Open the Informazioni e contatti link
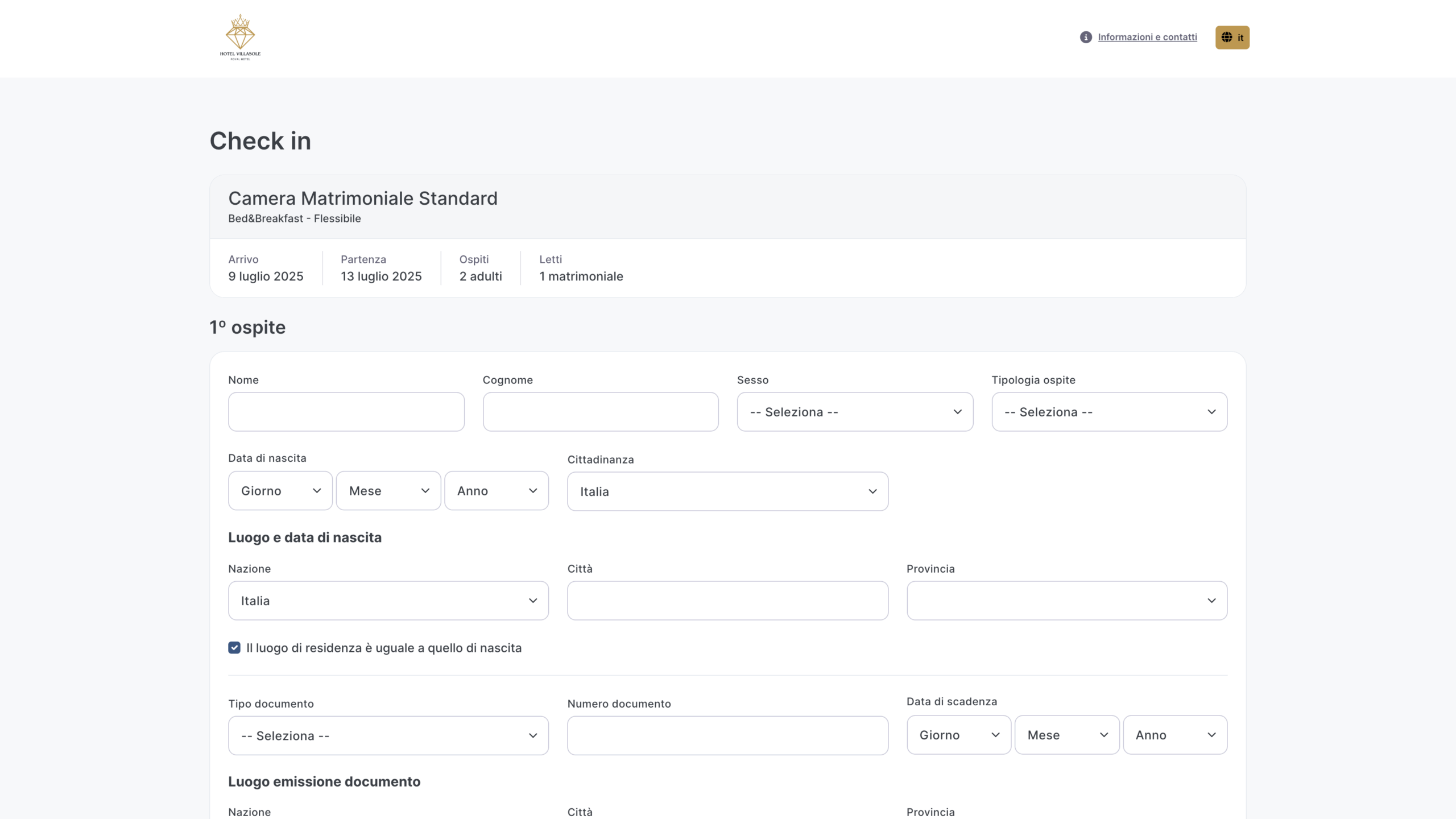1456x819 pixels. pyautogui.click(x=1147, y=37)
